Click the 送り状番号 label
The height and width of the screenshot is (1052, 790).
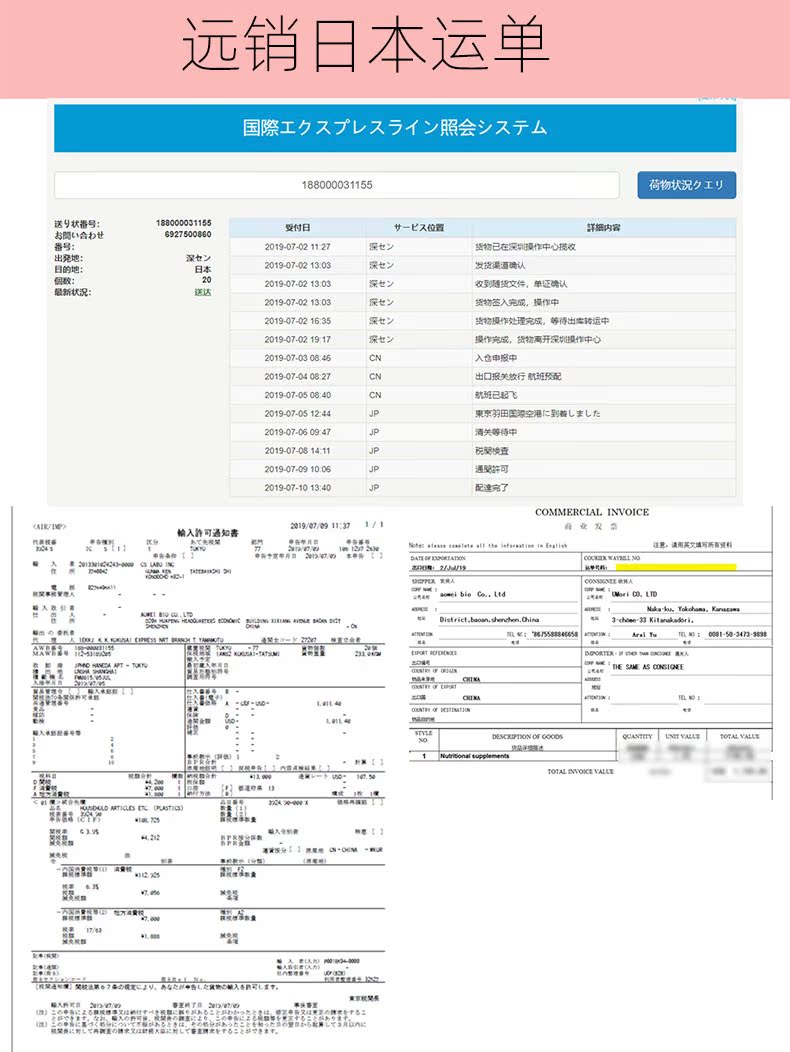[77, 224]
